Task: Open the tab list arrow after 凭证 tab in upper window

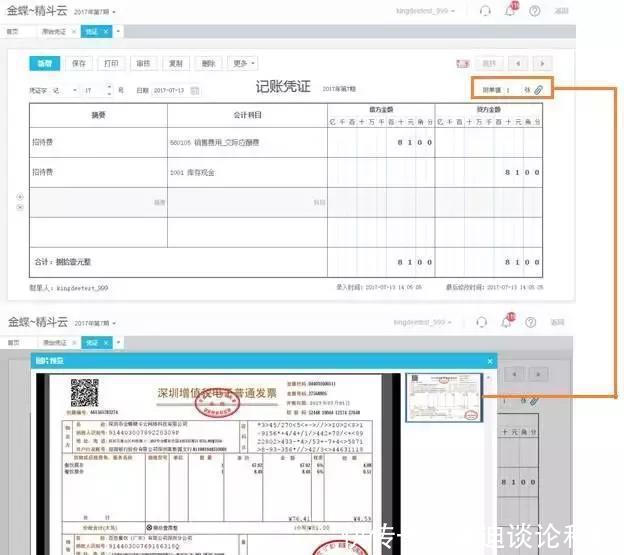Action: pos(118,31)
